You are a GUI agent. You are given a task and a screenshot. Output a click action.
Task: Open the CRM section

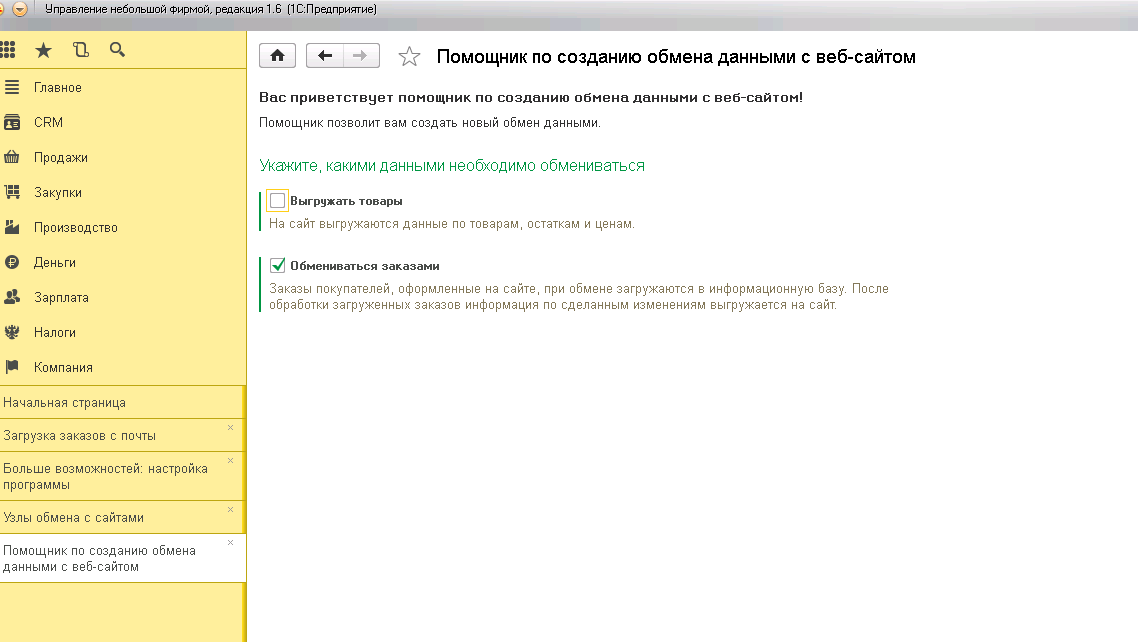click(48, 123)
